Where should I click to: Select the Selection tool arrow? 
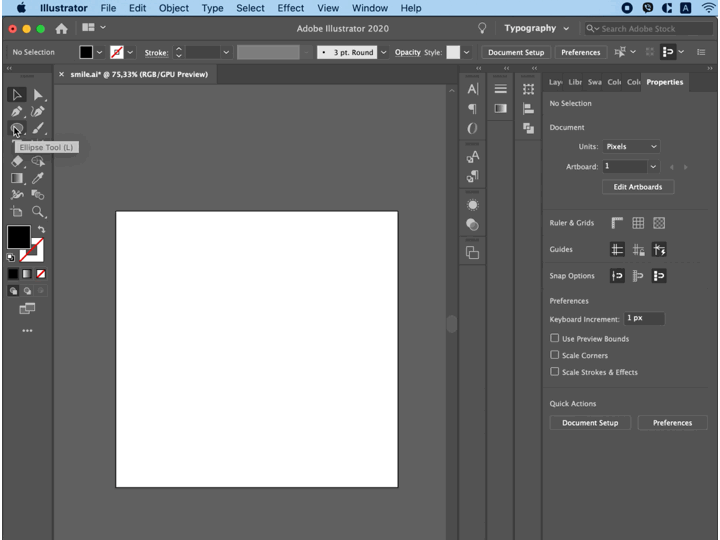17,95
